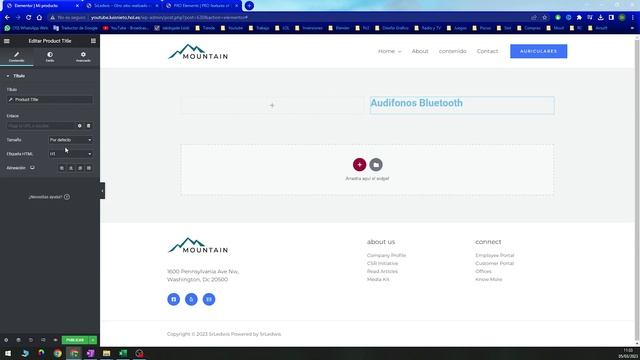Click the About menu item
Viewport: 640px width, 360px height.
(420, 51)
